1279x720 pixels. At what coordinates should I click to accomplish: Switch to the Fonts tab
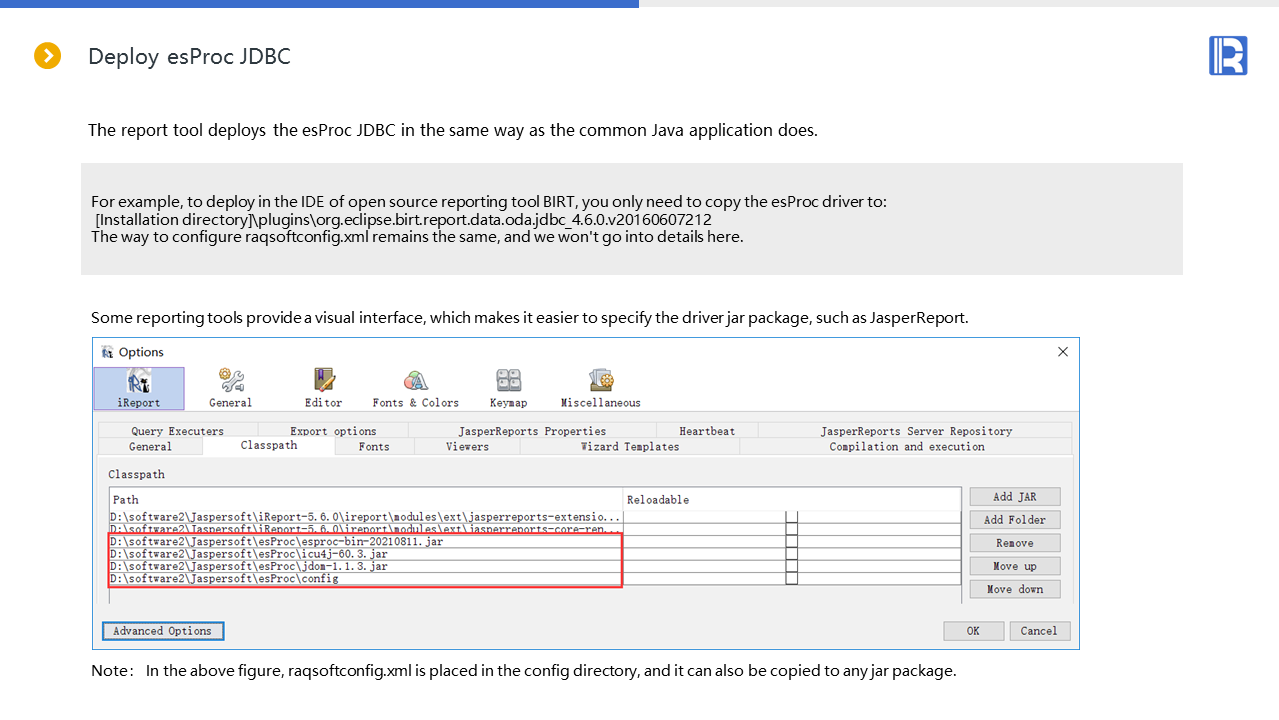(x=375, y=447)
